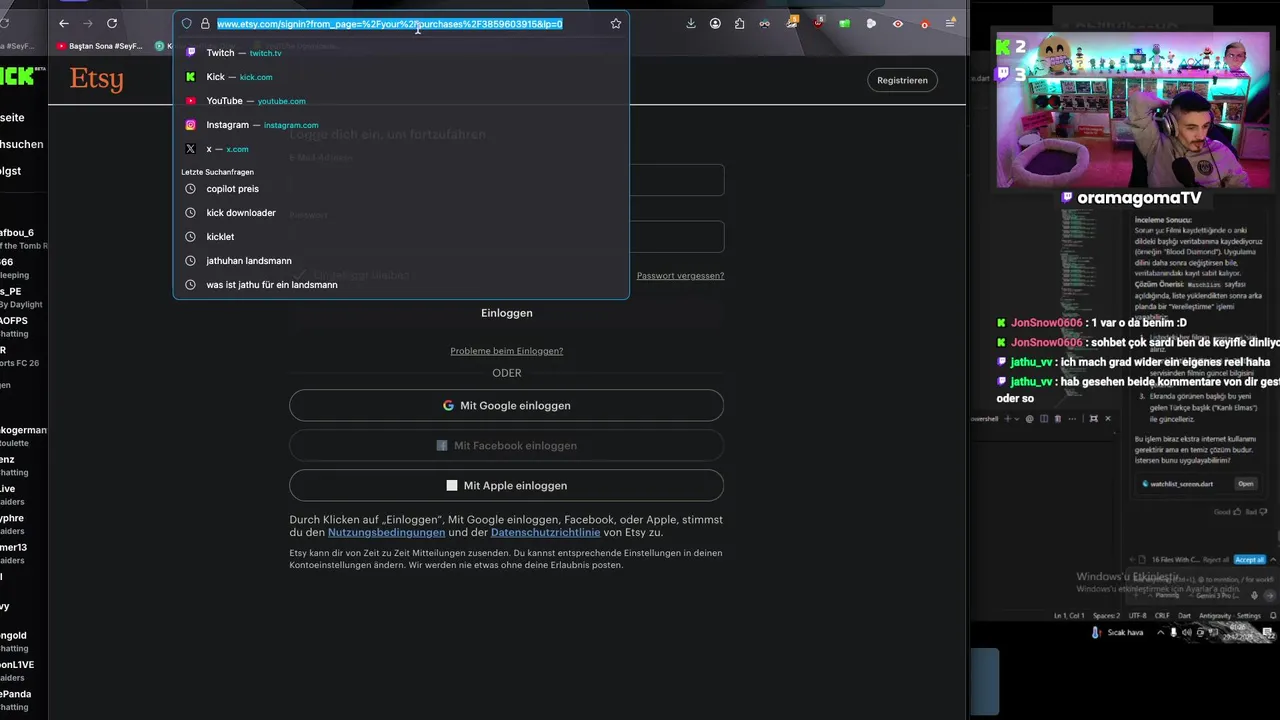Select the Twitch suggestion in the address dropdown
The height and width of the screenshot is (720, 1280).
401,53
